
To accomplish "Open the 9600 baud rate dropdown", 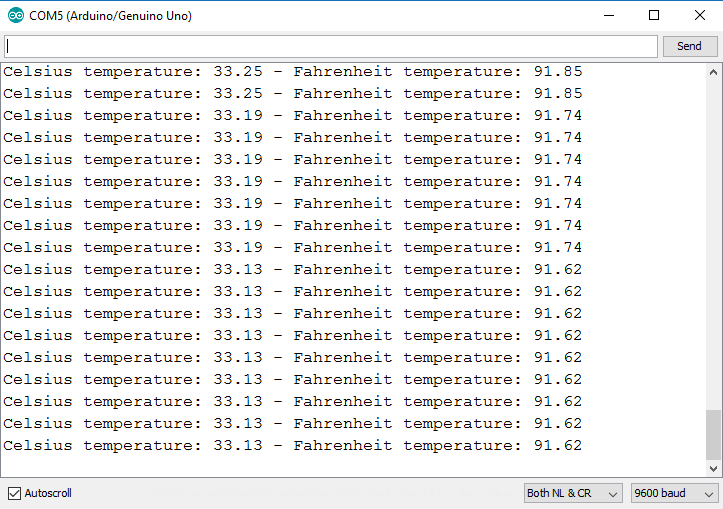I will point(673,493).
